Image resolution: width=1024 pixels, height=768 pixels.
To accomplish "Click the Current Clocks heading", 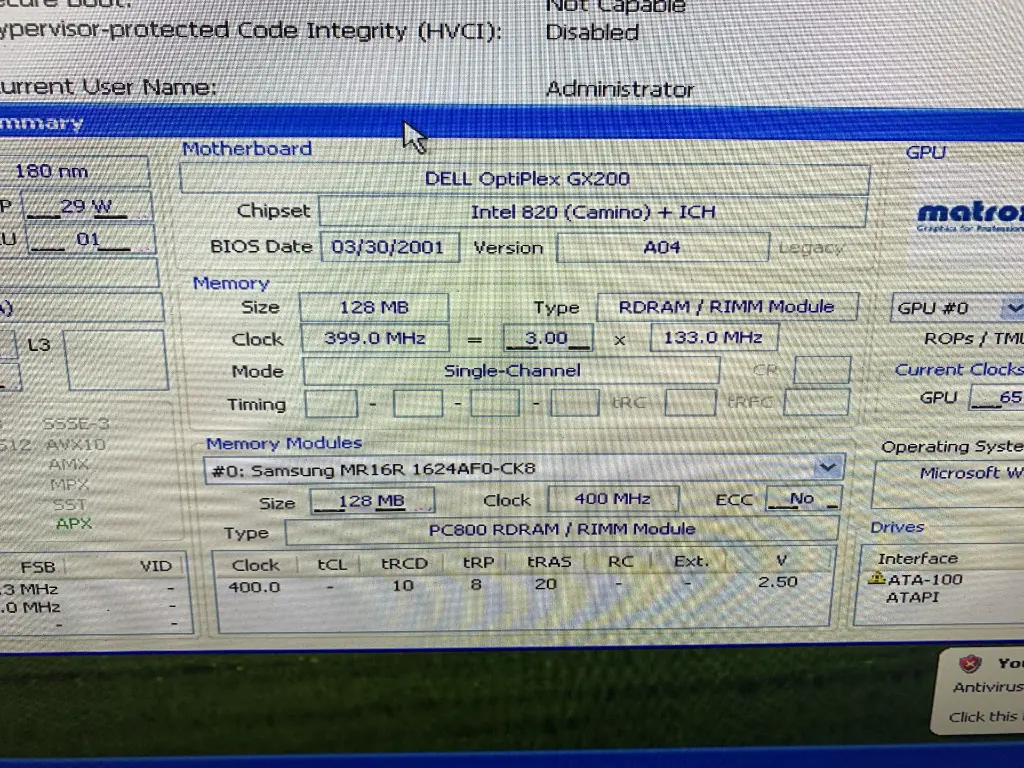I will pyautogui.click(x=959, y=370).
